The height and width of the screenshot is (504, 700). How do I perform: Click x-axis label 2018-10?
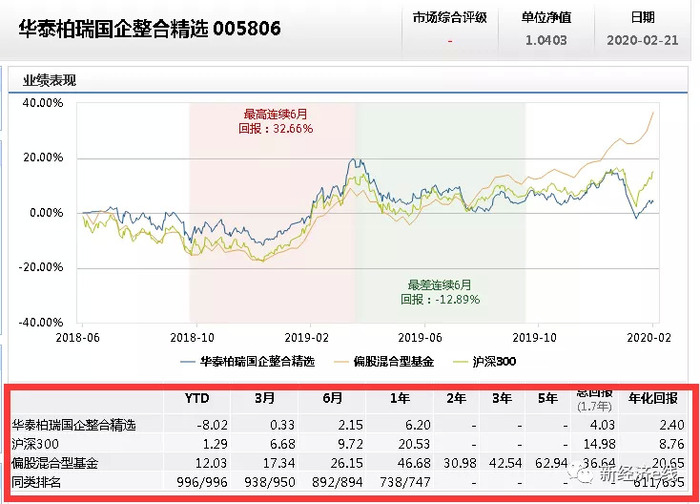tap(192, 338)
